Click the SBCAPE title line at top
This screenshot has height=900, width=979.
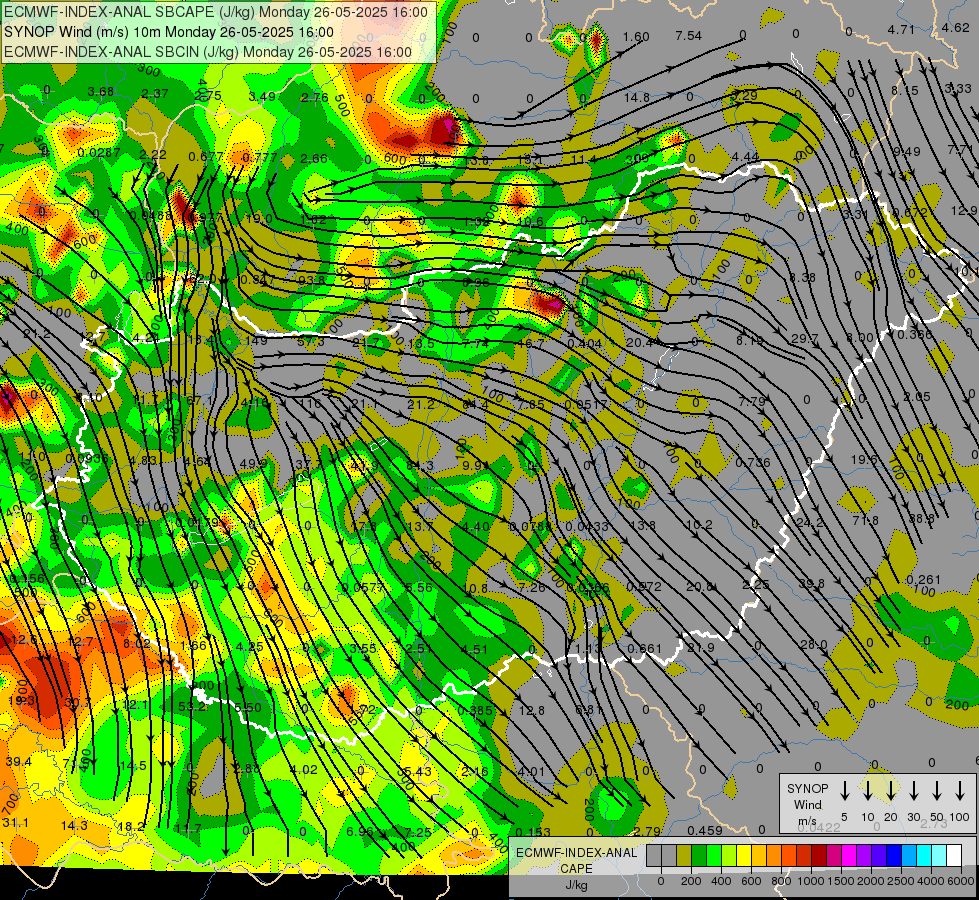(x=215, y=12)
